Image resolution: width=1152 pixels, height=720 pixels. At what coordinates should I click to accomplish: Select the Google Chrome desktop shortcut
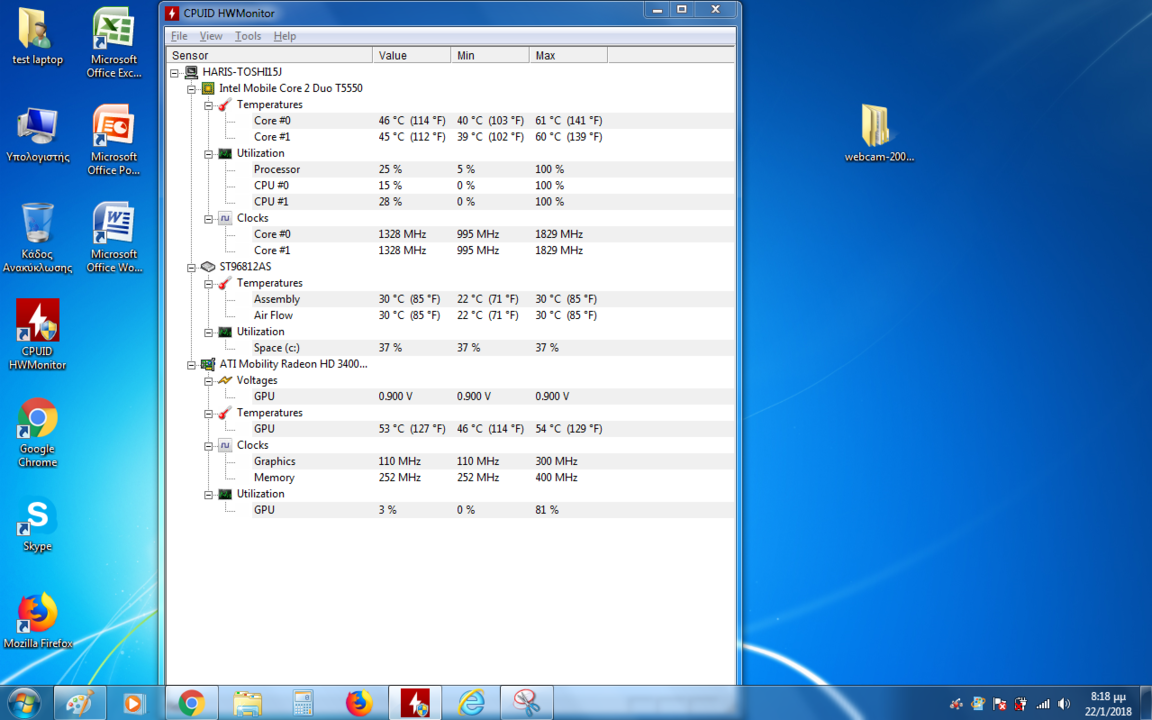(37, 433)
